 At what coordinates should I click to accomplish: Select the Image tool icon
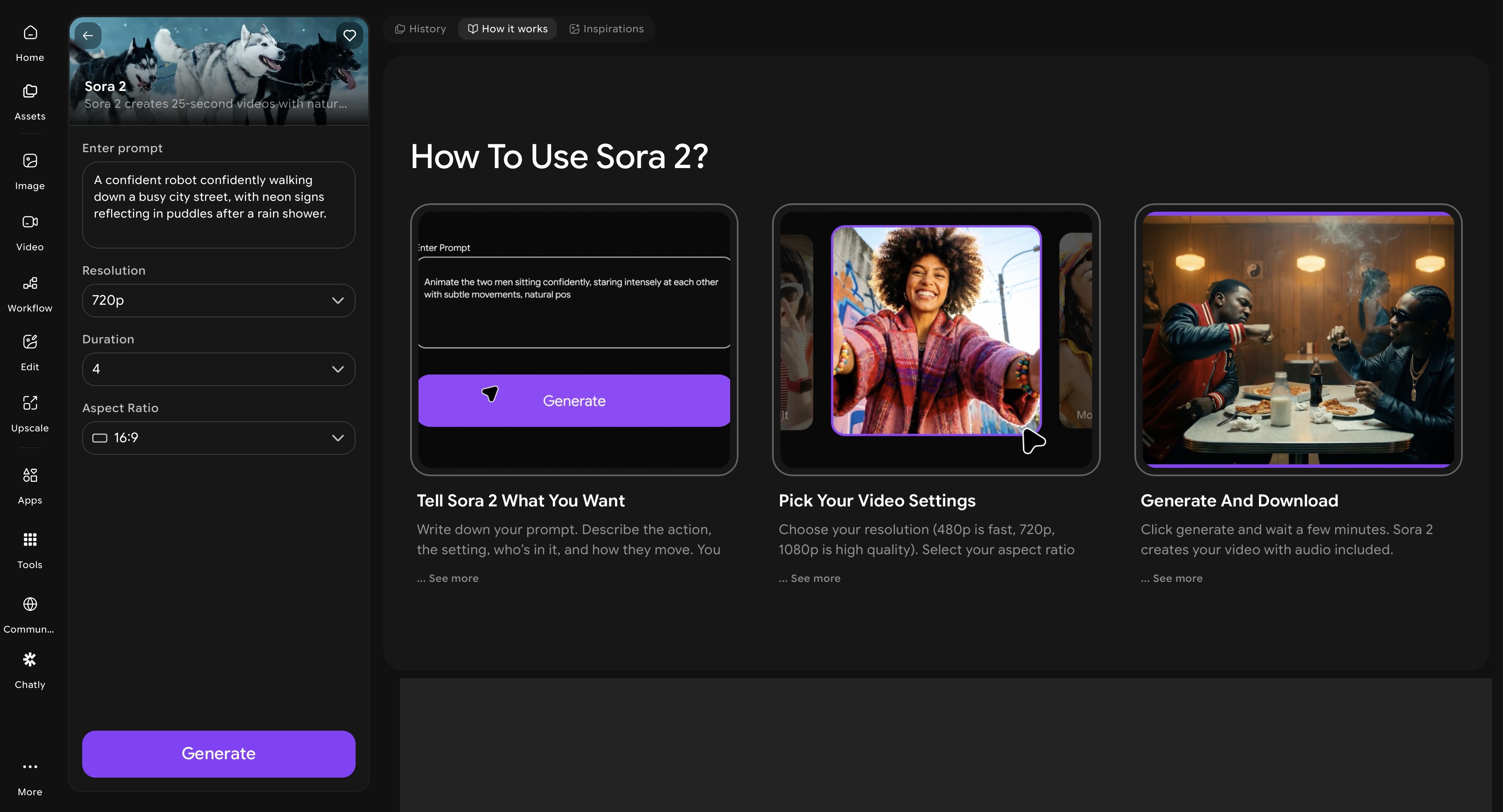30,161
